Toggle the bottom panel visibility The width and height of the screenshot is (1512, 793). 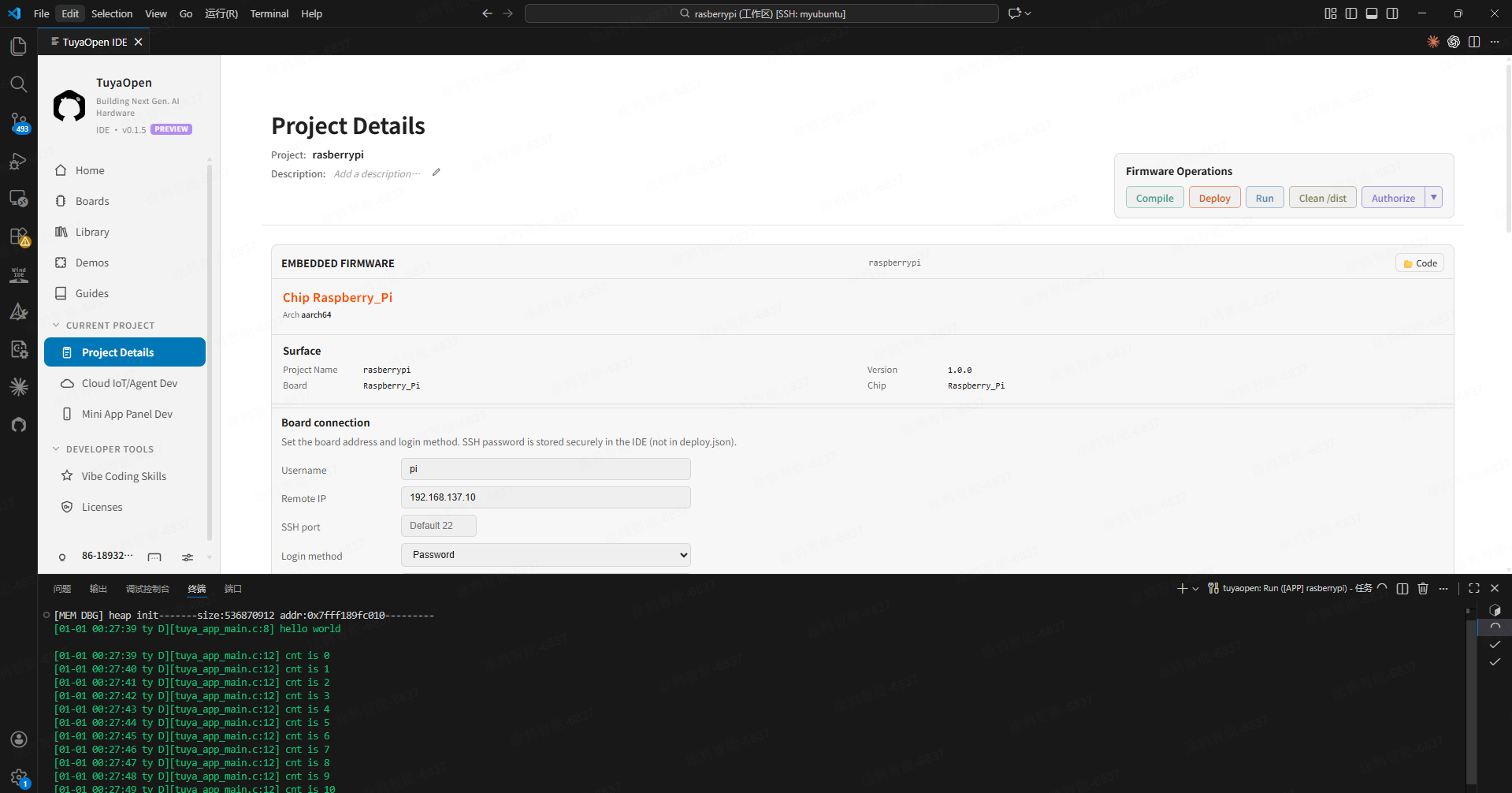[1372, 13]
